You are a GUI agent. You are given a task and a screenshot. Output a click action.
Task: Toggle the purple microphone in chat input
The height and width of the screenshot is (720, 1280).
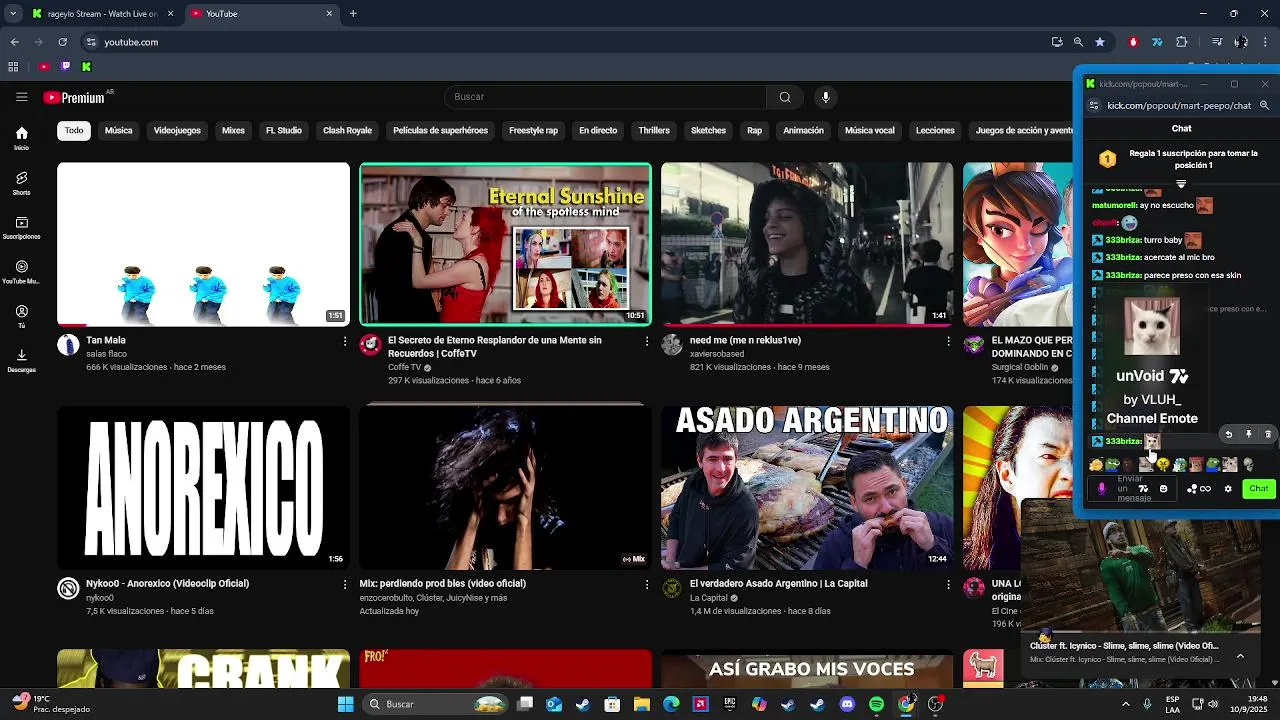click(1102, 489)
